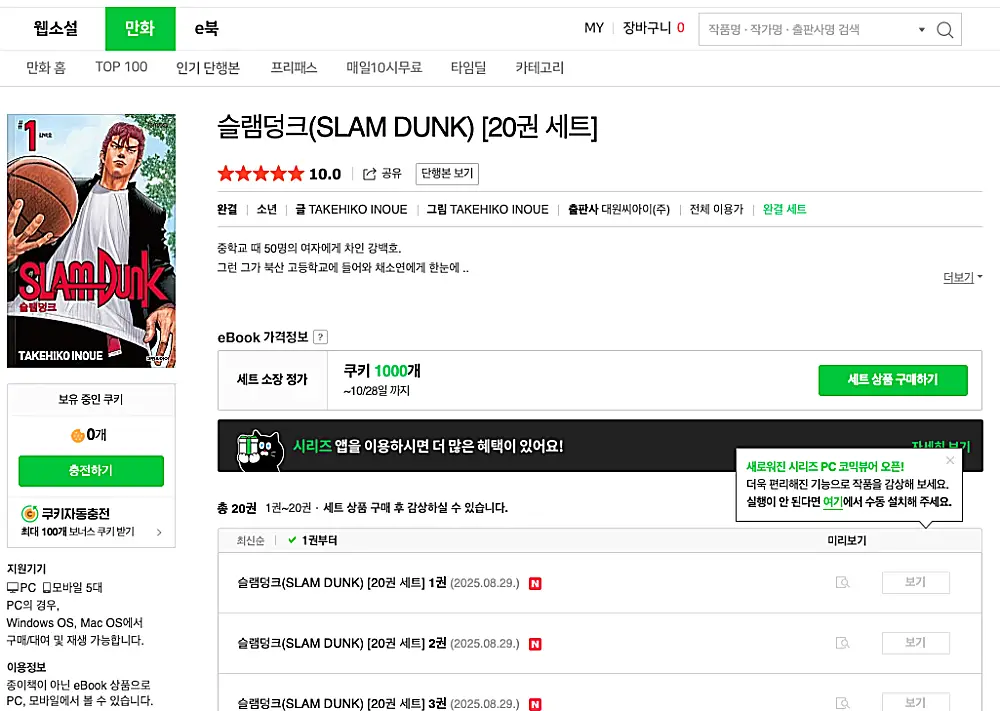
Task: Switch to the e북 tab
Action: tap(207, 28)
